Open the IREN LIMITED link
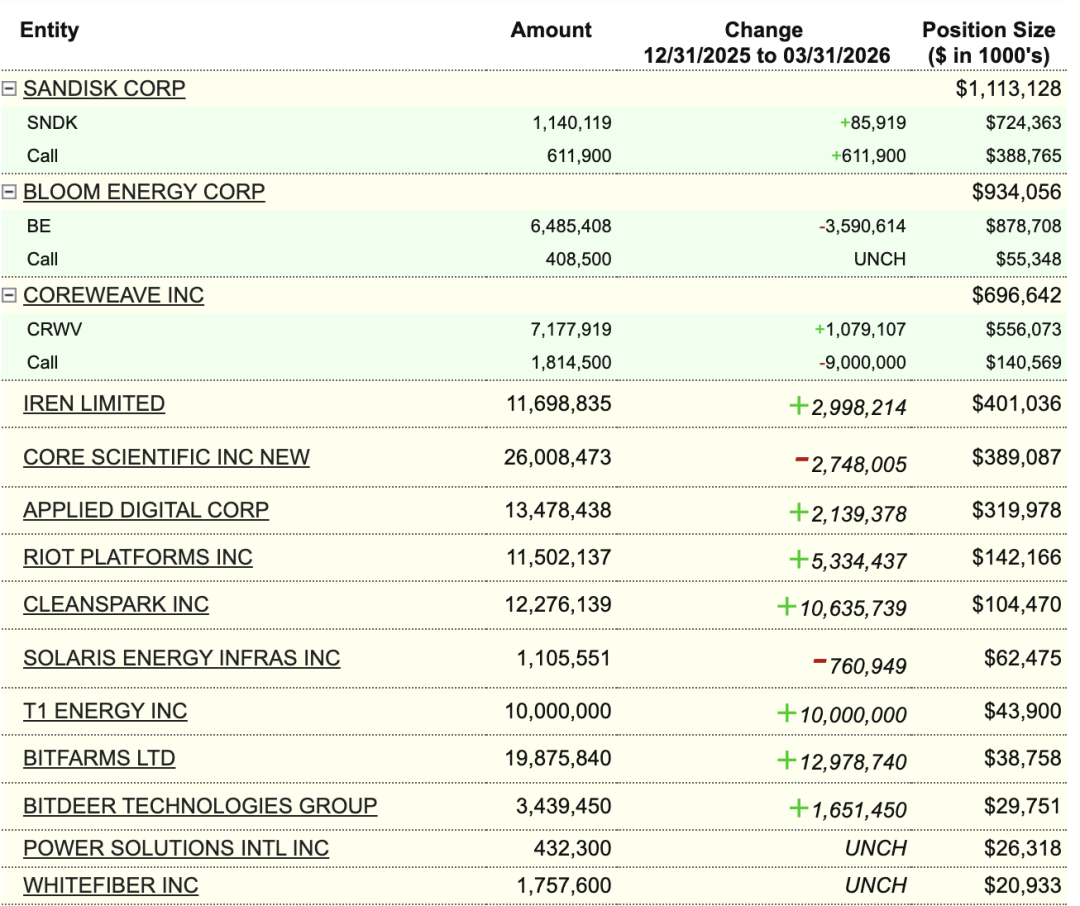This screenshot has height=906, width=1080. pyautogui.click(x=94, y=403)
